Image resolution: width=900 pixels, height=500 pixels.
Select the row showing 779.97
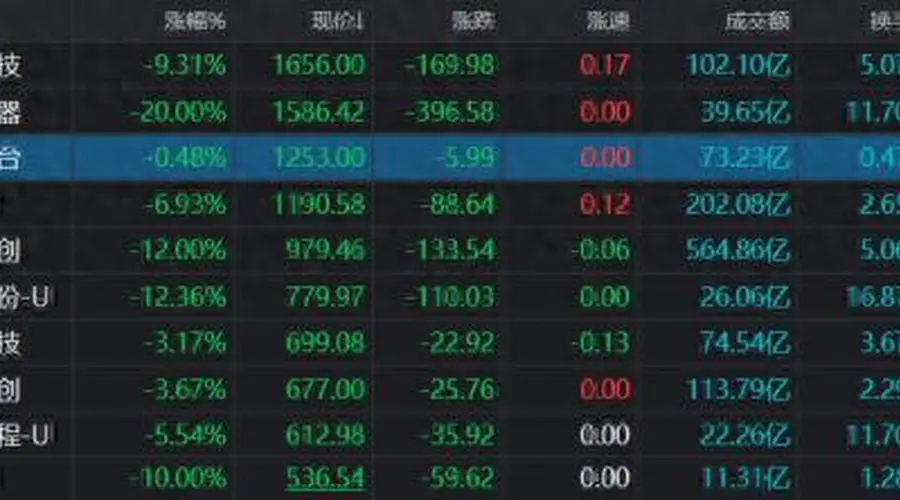click(450, 297)
